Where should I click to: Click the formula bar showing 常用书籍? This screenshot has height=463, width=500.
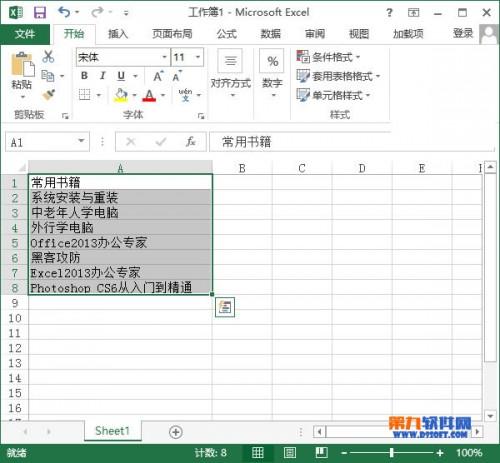click(x=352, y=142)
